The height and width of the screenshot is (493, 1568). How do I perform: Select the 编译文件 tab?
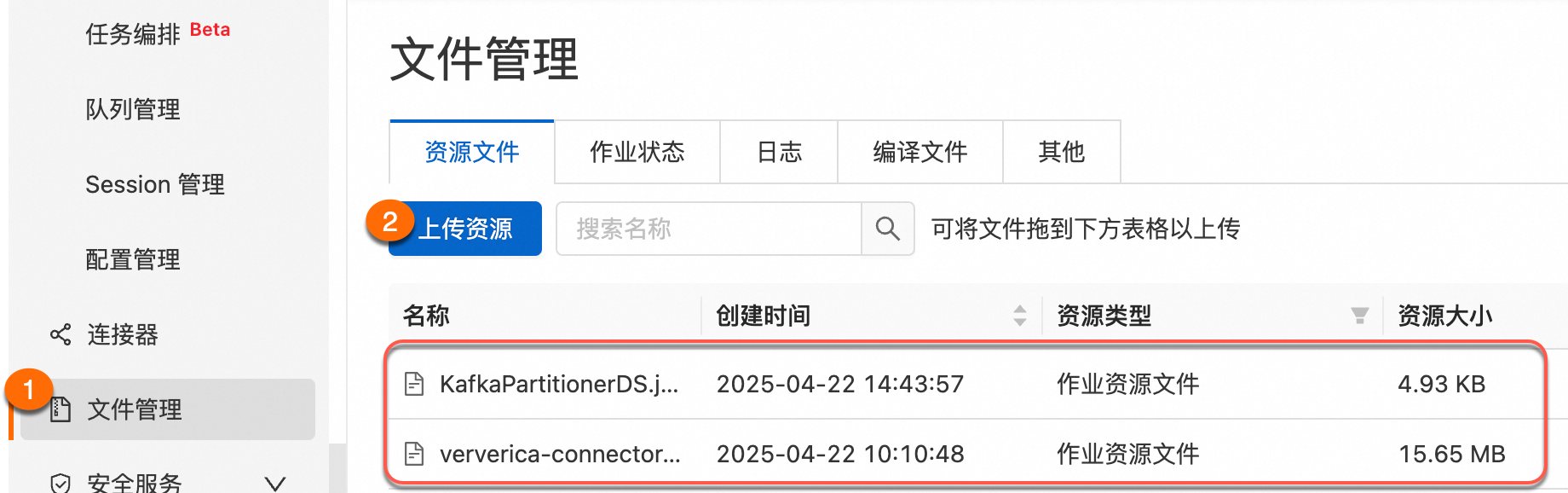(919, 152)
